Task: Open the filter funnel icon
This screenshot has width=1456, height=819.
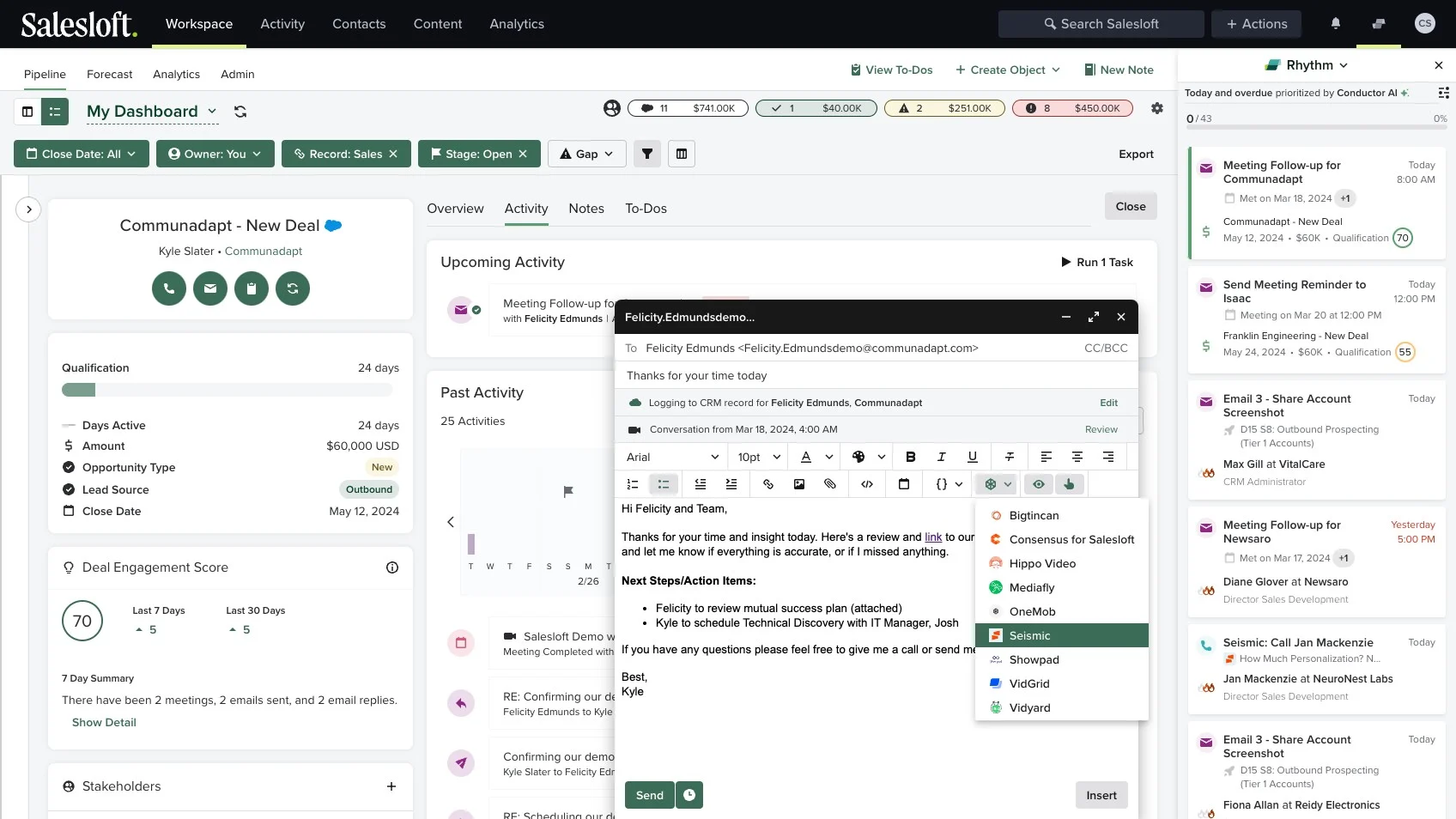Action: pyautogui.click(x=647, y=154)
